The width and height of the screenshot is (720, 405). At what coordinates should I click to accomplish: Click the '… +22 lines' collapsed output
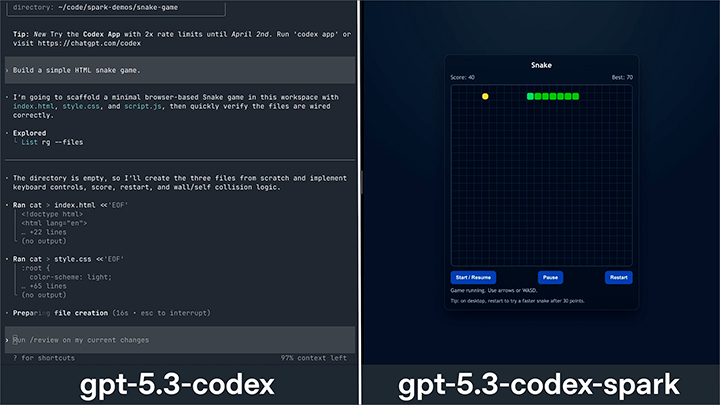(44, 232)
